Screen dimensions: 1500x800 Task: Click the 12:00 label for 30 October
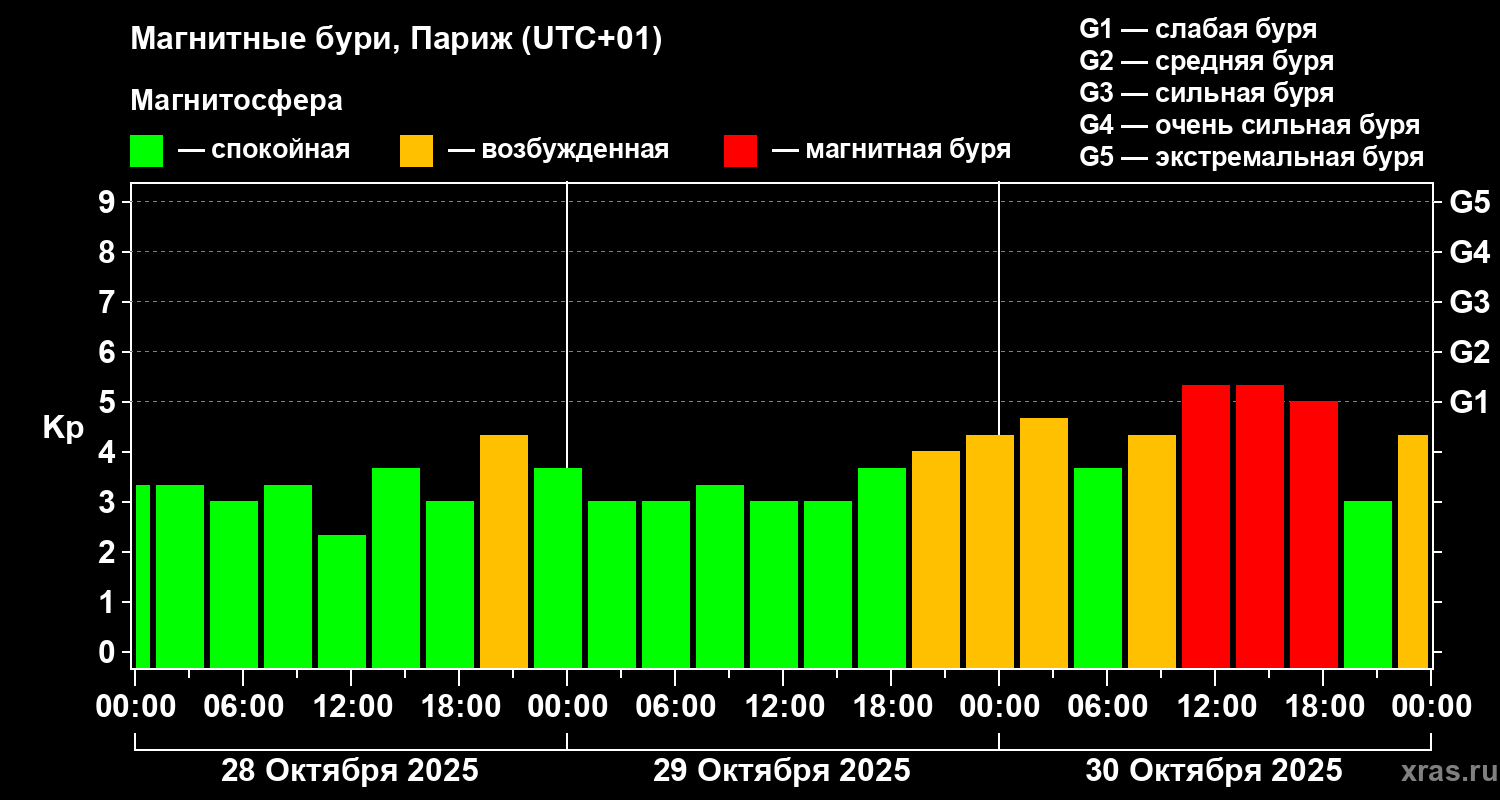click(1215, 706)
